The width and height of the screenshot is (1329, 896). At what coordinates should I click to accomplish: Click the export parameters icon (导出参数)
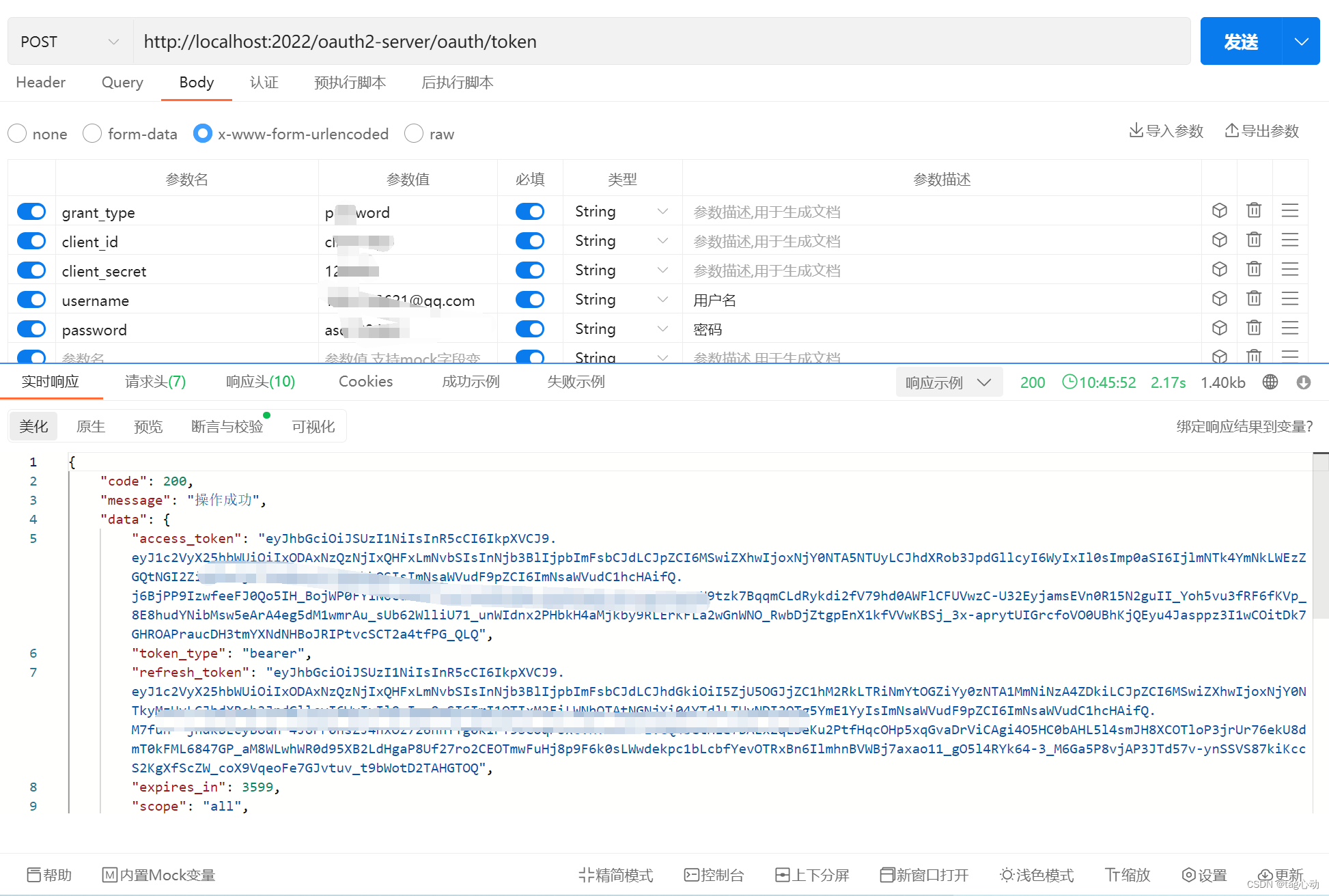(1231, 131)
